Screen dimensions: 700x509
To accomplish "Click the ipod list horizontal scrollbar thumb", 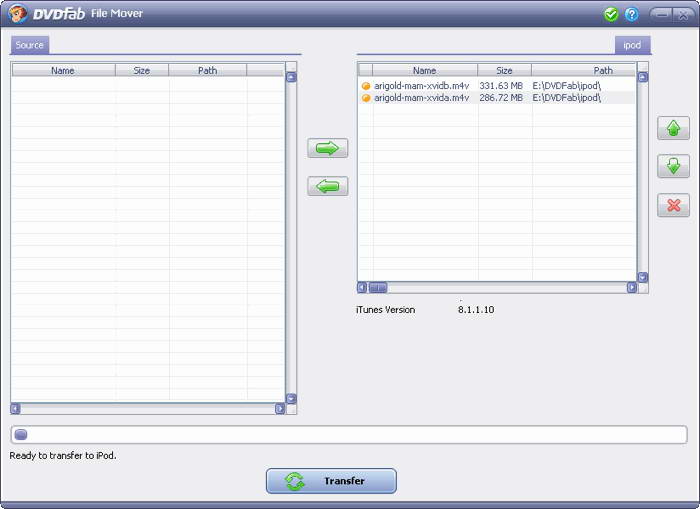I will [378, 288].
